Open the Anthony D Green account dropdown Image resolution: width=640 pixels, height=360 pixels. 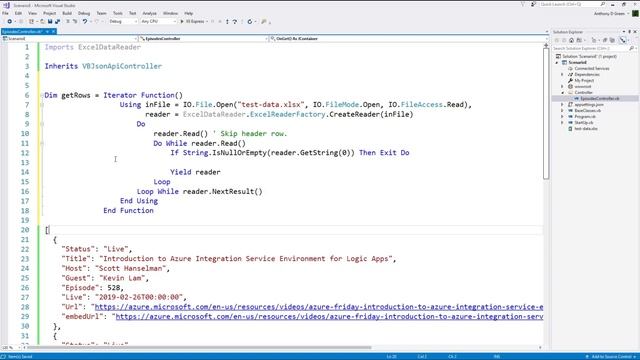[x=611, y=13]
